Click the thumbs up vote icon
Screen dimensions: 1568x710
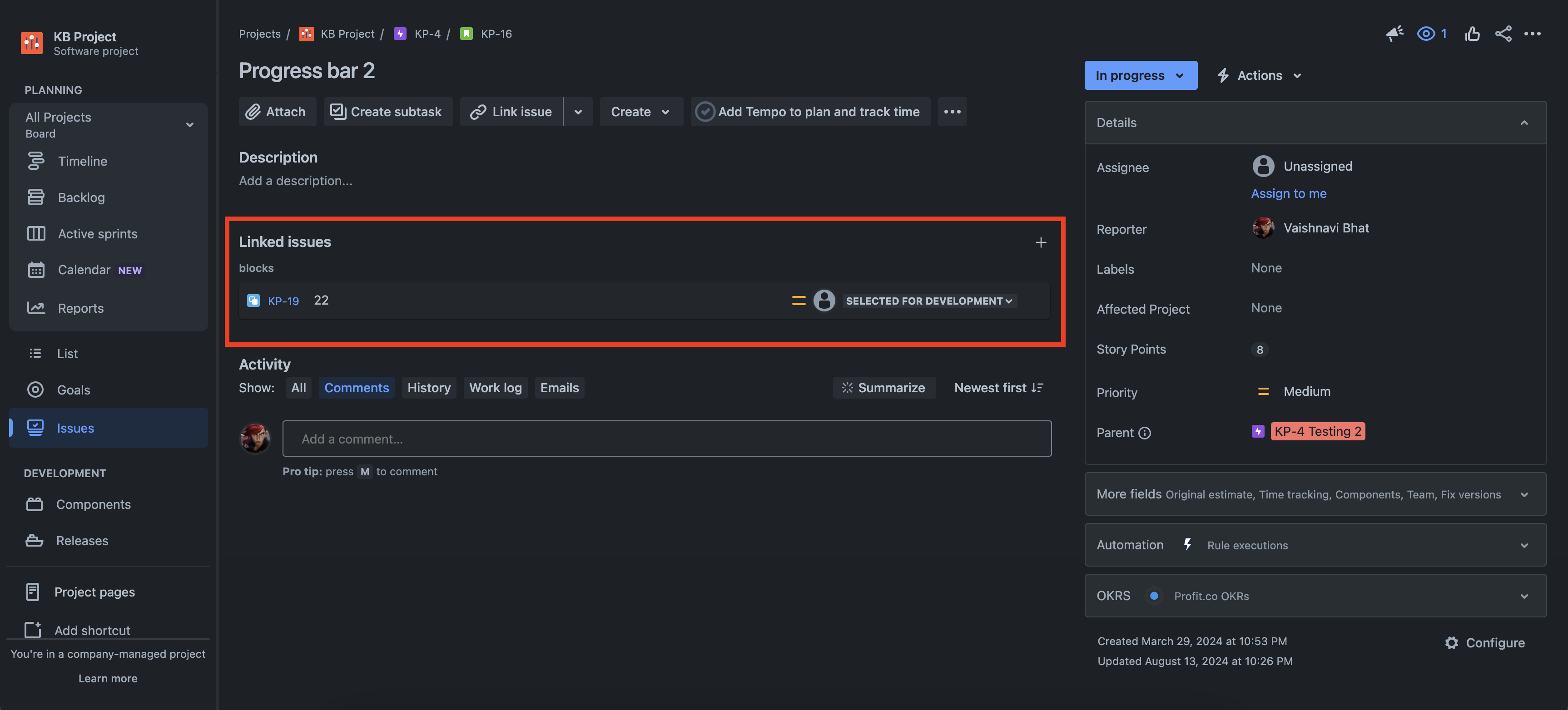1472,34
